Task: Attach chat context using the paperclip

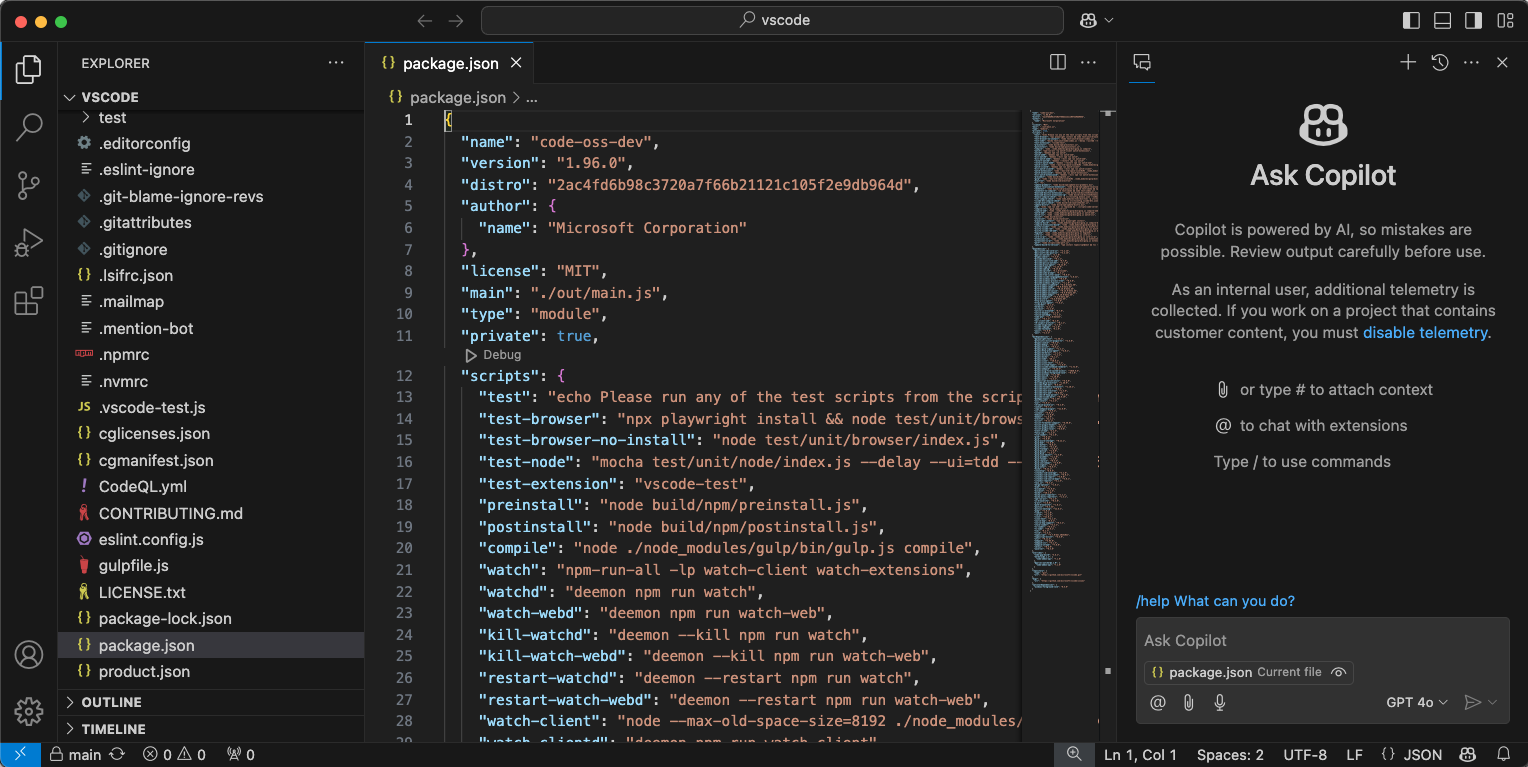Action: pos(1188,702)
